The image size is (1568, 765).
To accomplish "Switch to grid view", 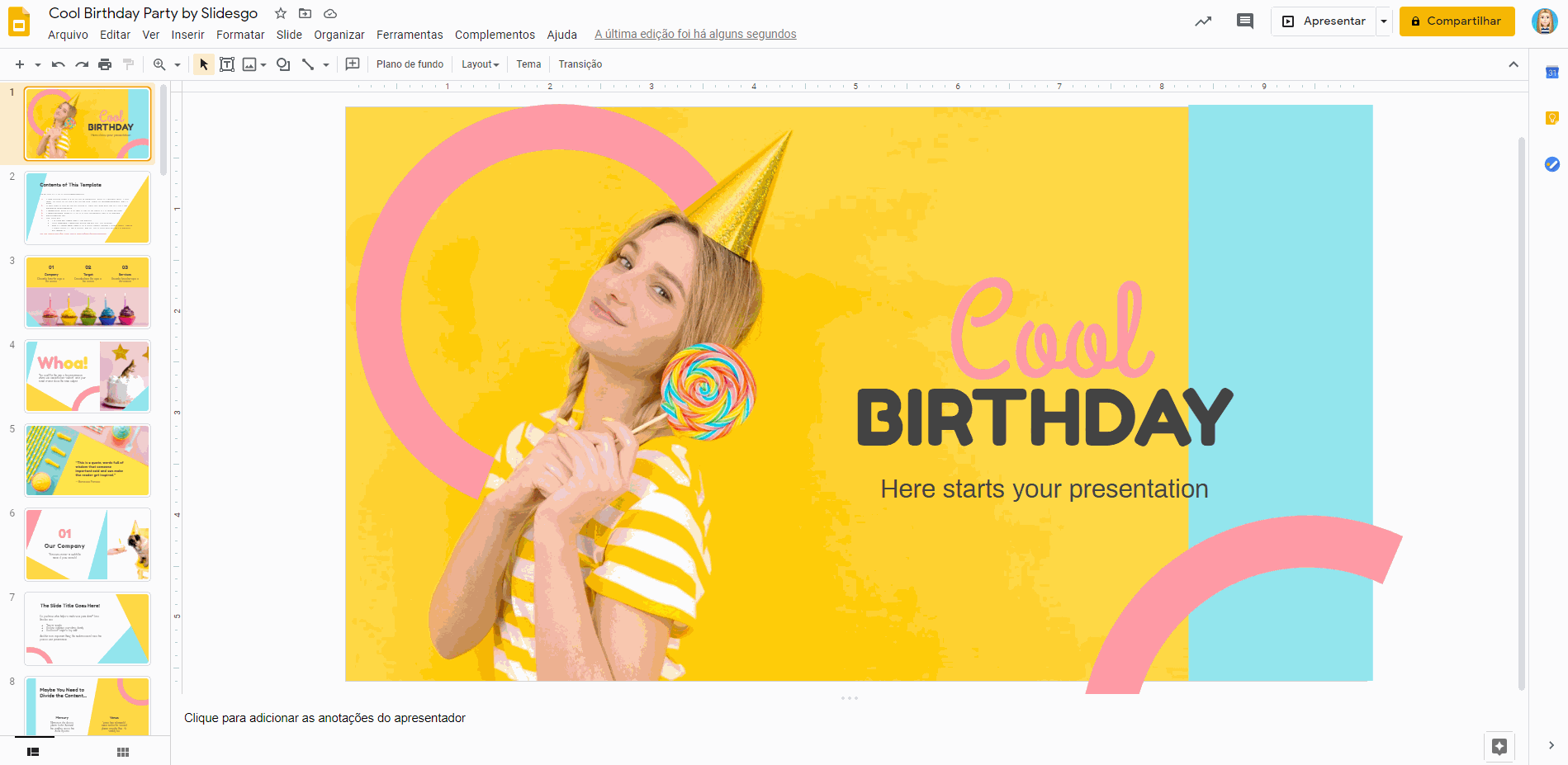I will click(x=123, y=752).
